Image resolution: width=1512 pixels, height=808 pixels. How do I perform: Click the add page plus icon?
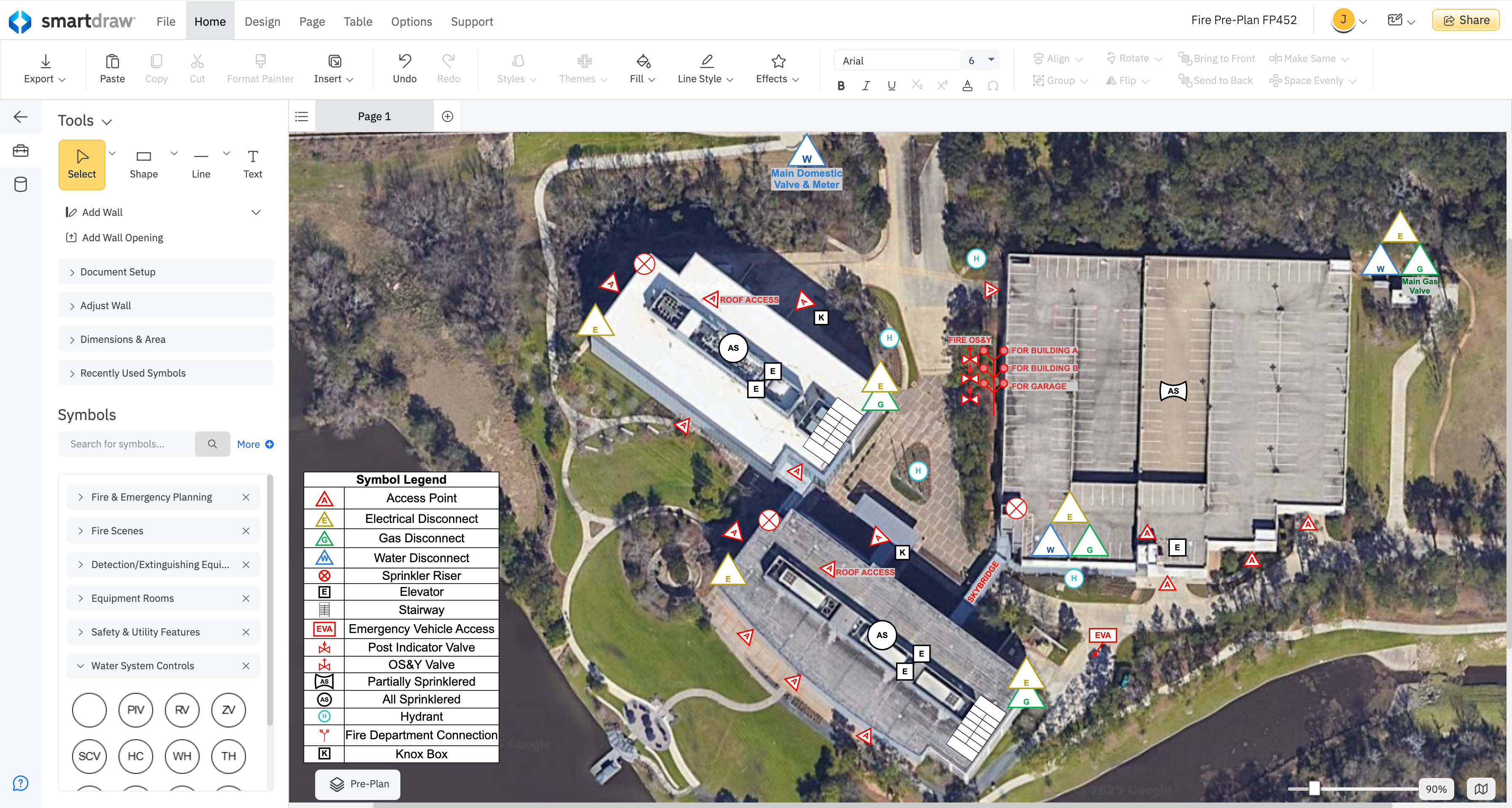tap(447, 116)
